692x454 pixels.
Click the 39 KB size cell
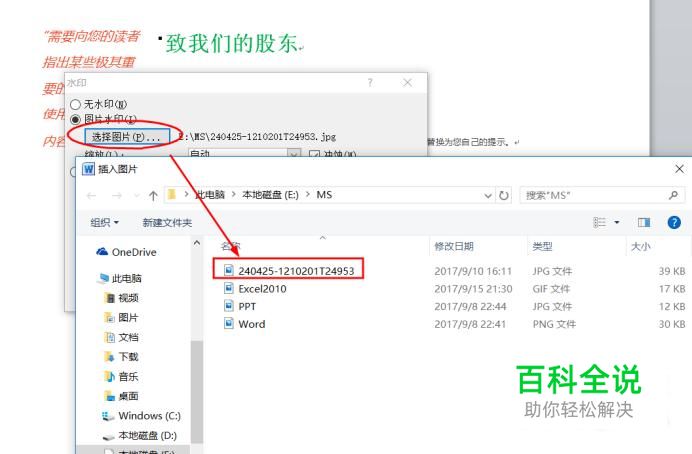(672, 271)
